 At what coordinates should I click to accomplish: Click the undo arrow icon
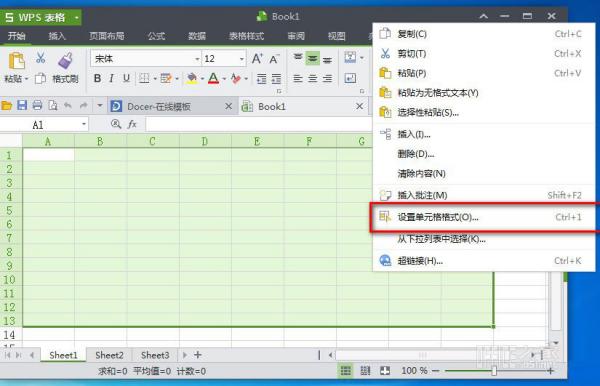[x=68, y=106]
